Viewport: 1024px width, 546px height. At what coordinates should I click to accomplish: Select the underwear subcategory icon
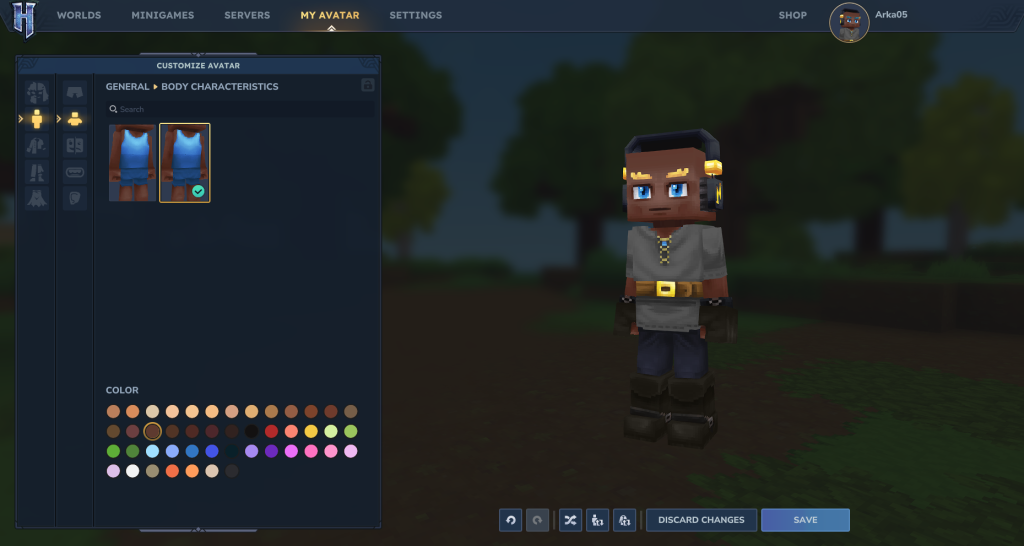(x=75, y=93)
